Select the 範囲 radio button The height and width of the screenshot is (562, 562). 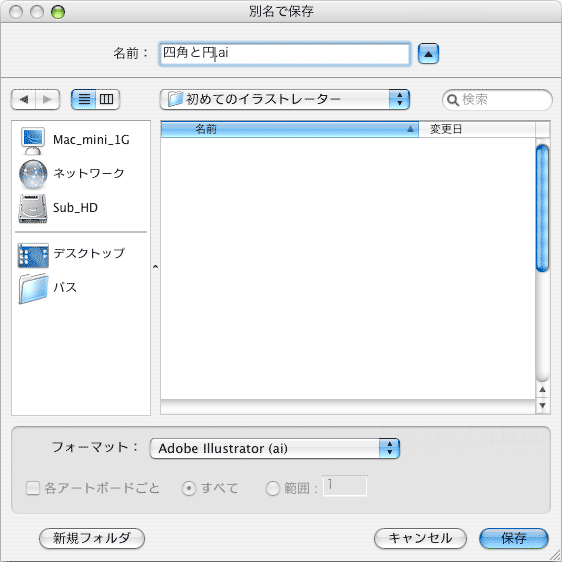point(272,488)
